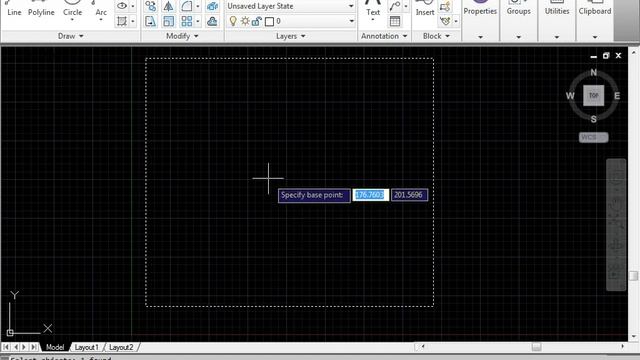Expand the Layers panel
This screenshot has width=640, height=360.
291,36
